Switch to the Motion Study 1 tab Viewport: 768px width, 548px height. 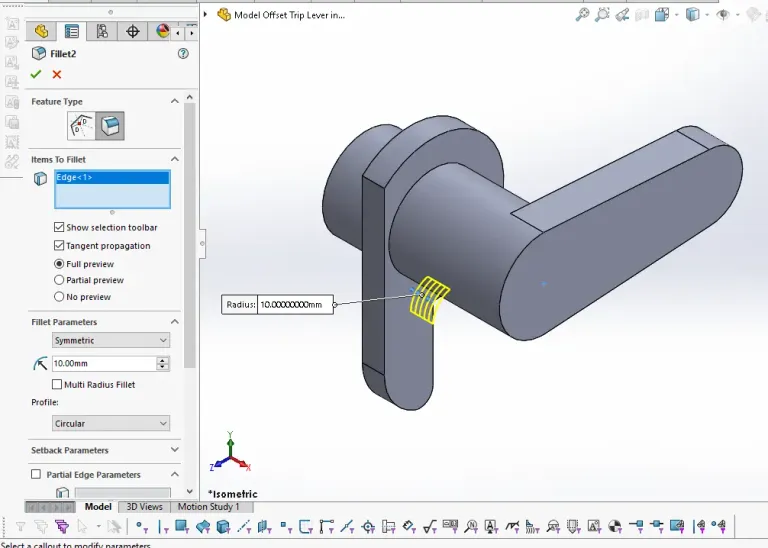[208, 507]
